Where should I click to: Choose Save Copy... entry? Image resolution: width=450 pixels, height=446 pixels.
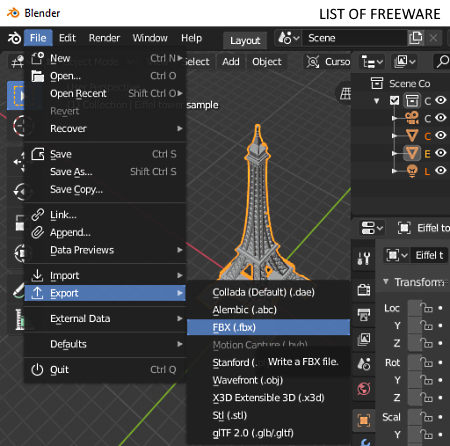(x=105, y=189)
